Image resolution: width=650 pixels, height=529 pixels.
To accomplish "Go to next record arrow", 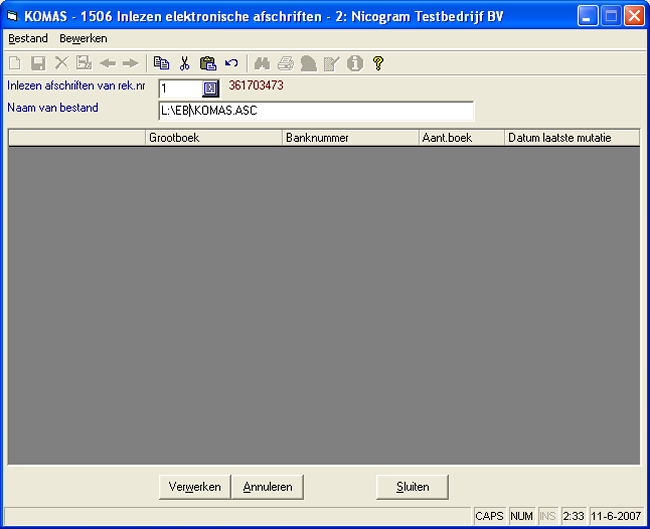I will (x=131, y=63).
